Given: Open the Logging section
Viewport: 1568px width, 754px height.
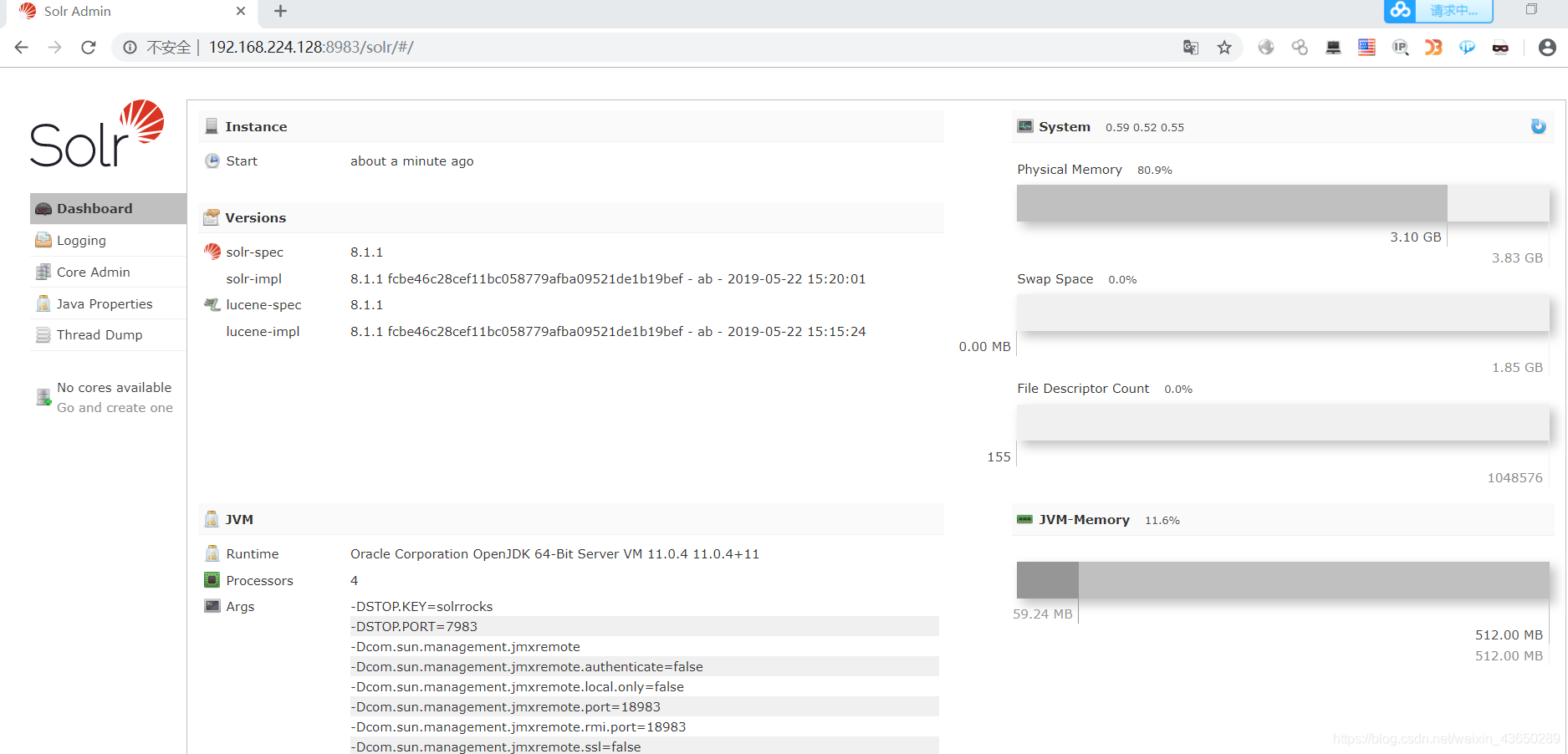Looking at the screenshot, I should tap(108, 241).
